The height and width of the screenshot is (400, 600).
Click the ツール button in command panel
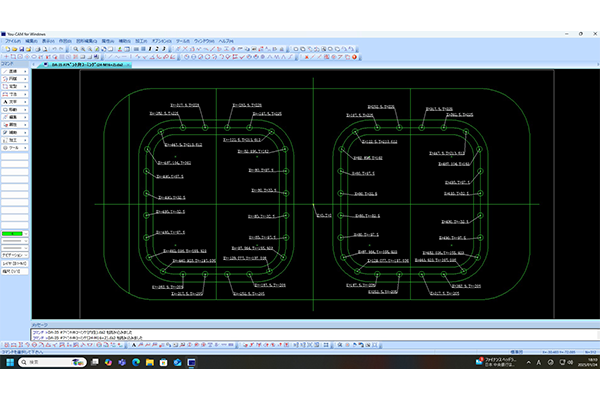(15, 148)
